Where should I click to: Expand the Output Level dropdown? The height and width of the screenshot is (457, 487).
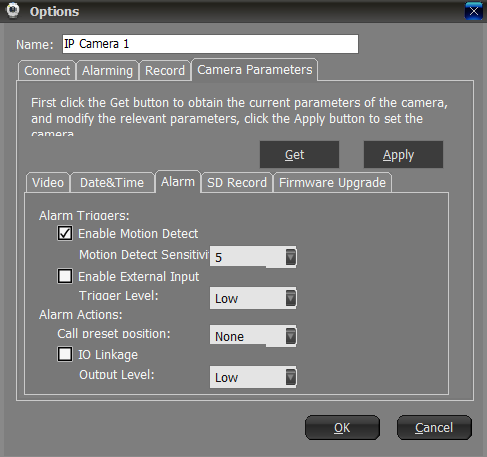point(253,377)
